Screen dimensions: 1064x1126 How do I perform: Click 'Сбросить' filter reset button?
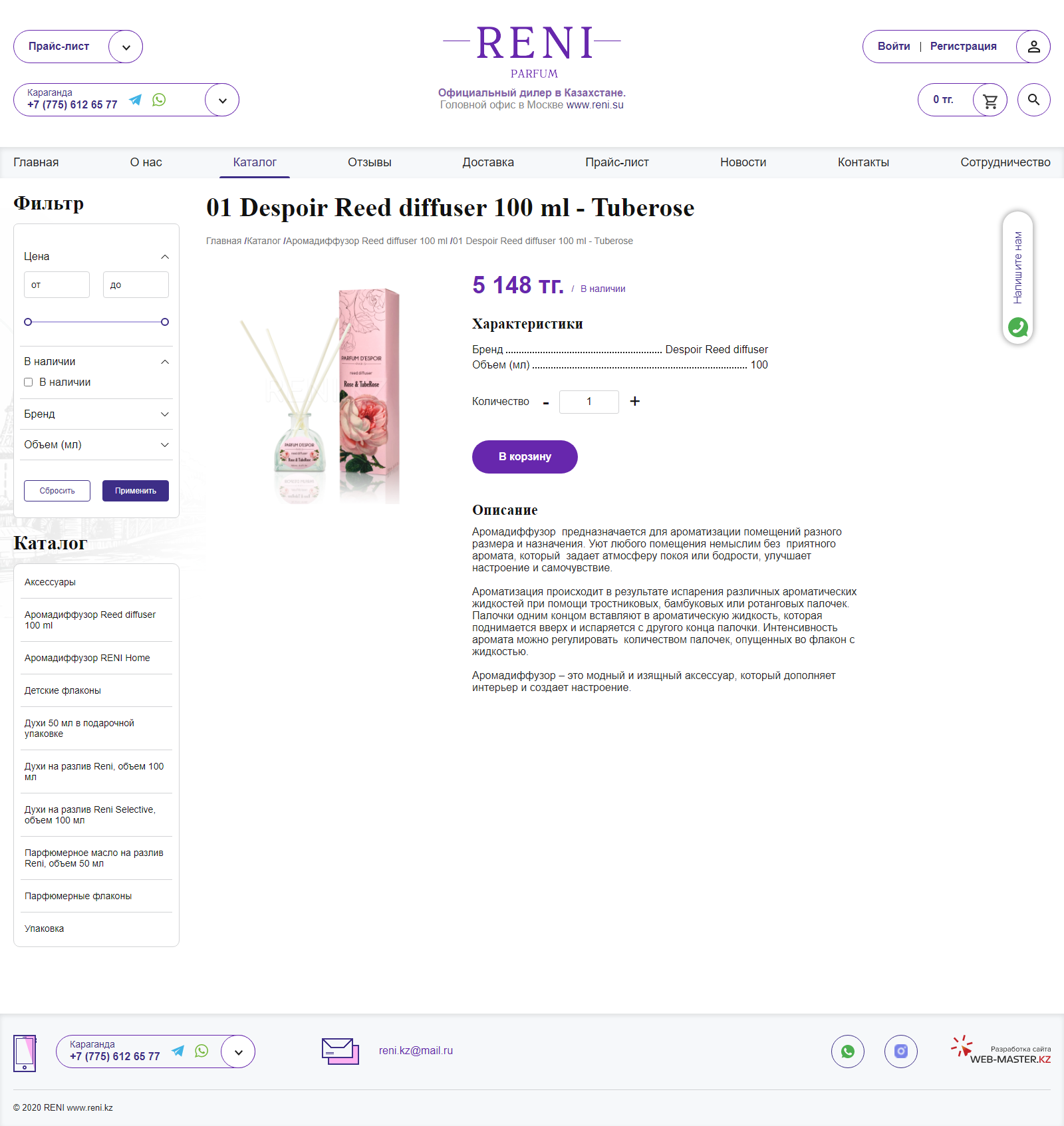coord(57,491)
